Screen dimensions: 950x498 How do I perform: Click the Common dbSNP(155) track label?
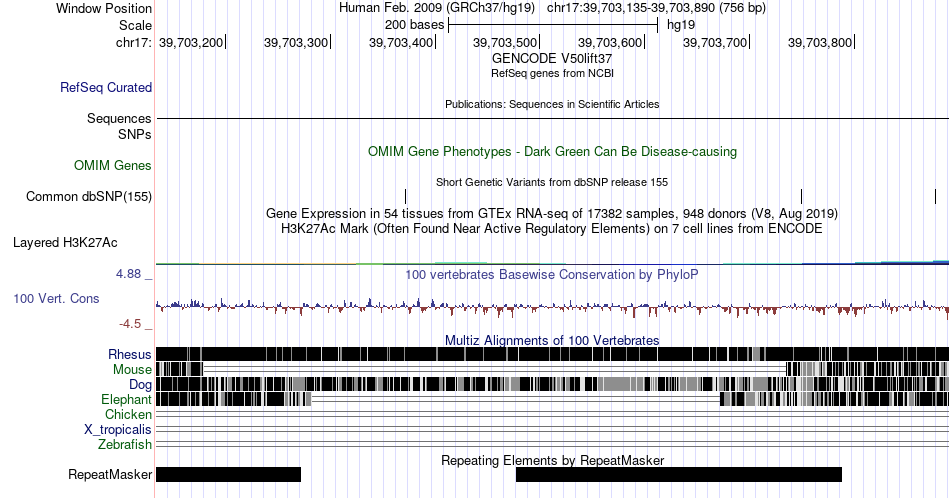click(x=89, y=196)
